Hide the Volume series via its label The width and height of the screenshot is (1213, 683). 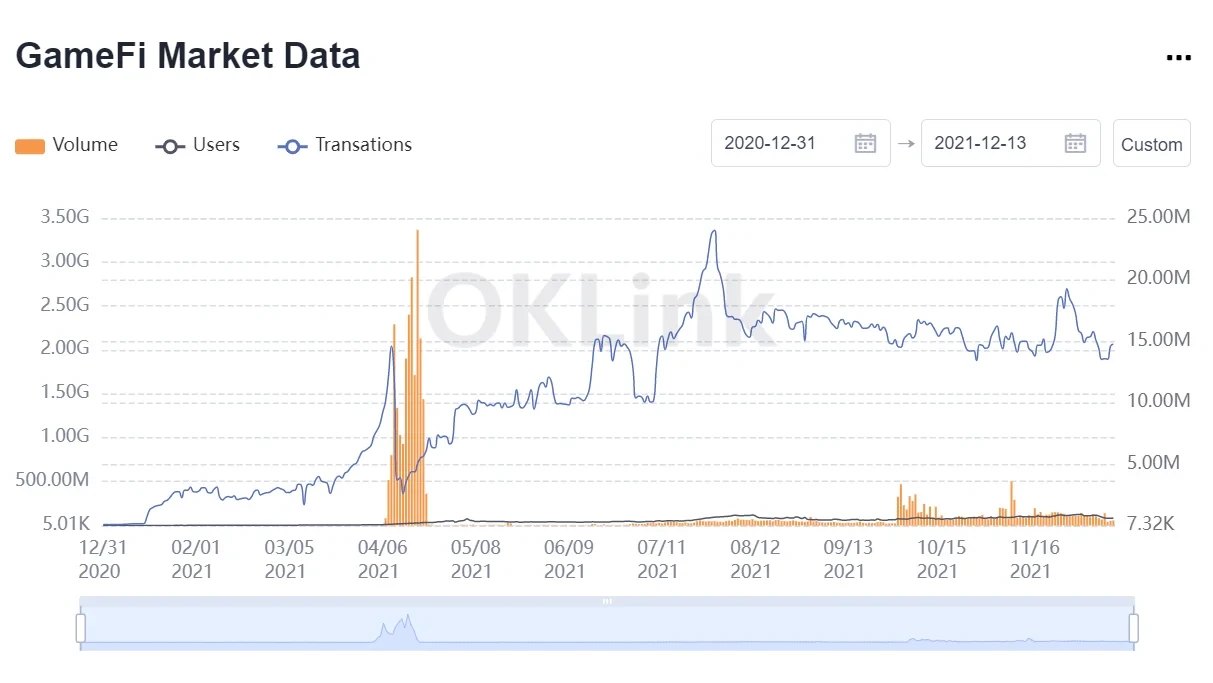click(x=85, y=145)
